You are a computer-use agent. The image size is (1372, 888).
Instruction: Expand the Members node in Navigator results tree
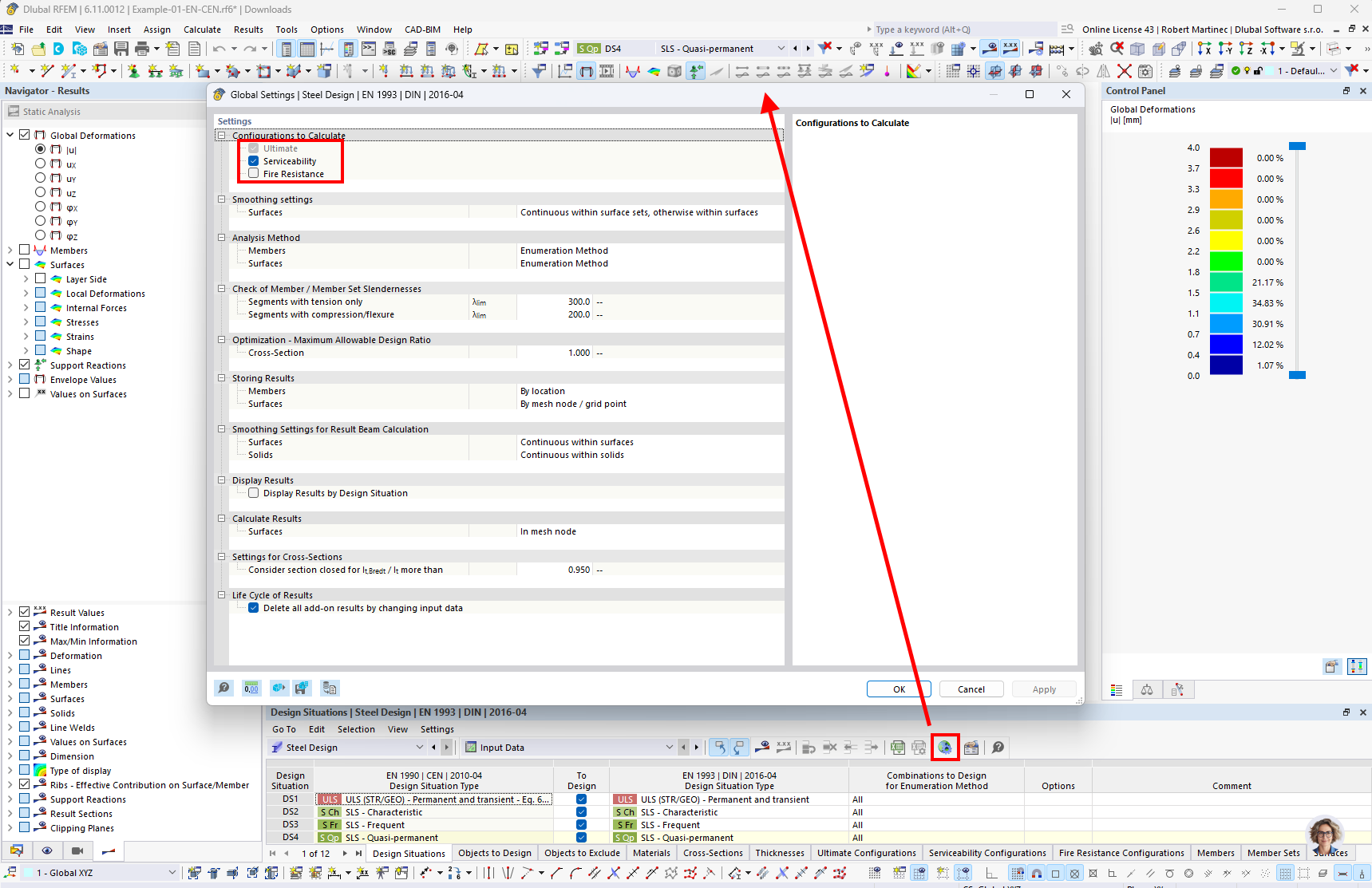pos(10,251)
